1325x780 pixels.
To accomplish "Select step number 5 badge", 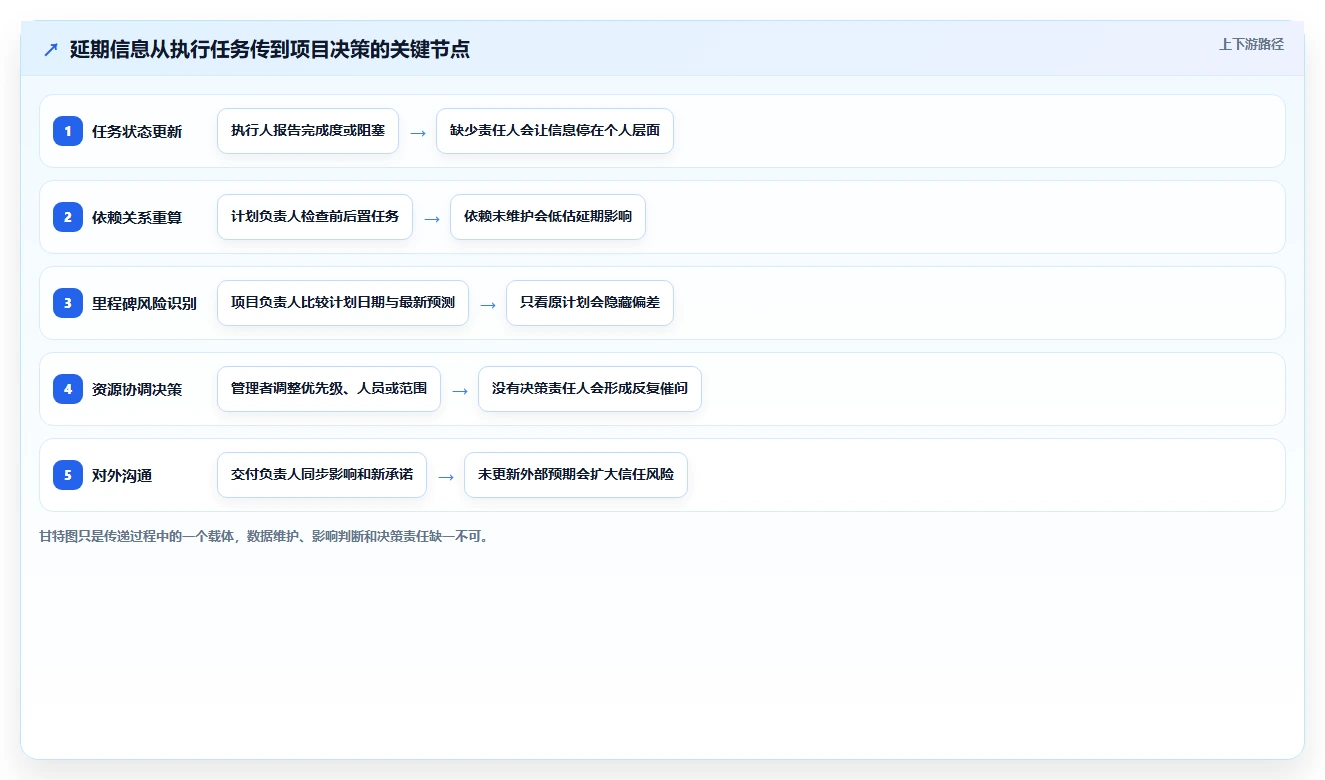I will (68, 474).
